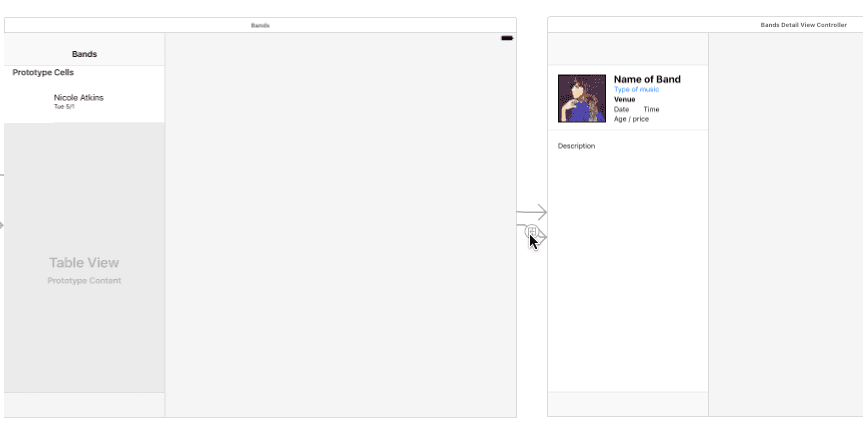Select the Name of Band label

[x=647, y=79]
